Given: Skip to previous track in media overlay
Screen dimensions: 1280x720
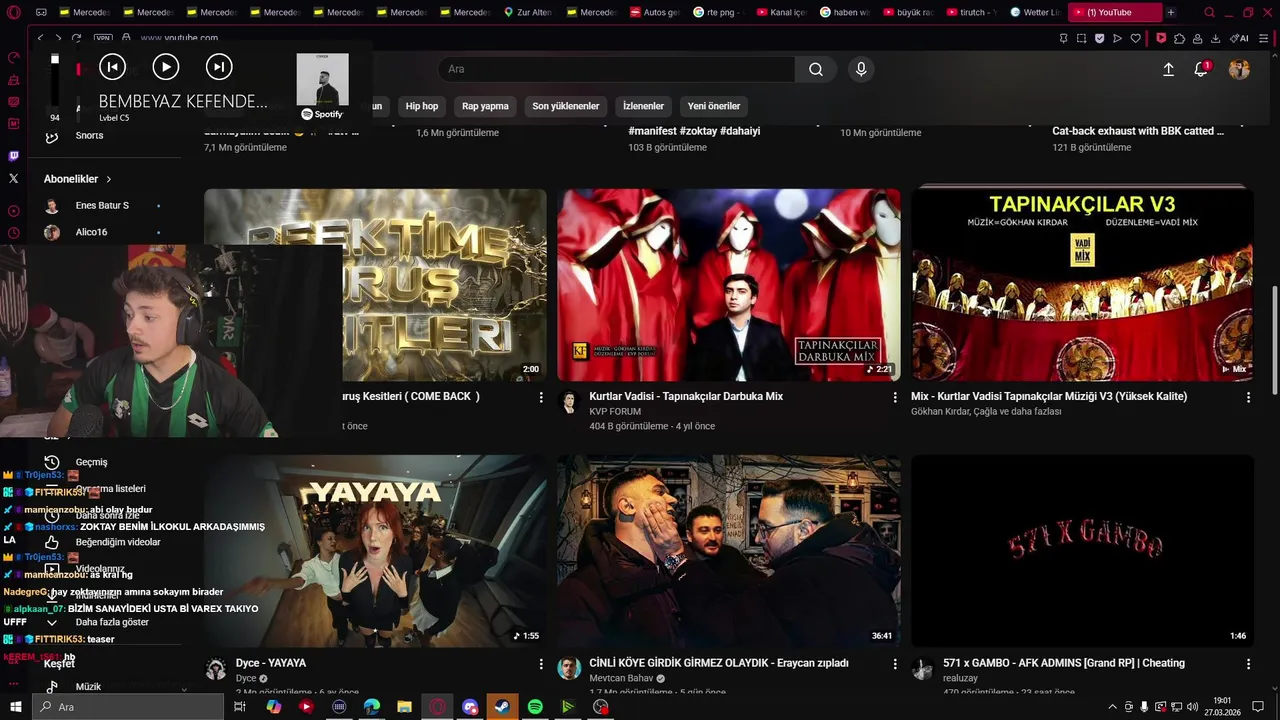Looking at the screenshot, I should (x=112, y=67).
